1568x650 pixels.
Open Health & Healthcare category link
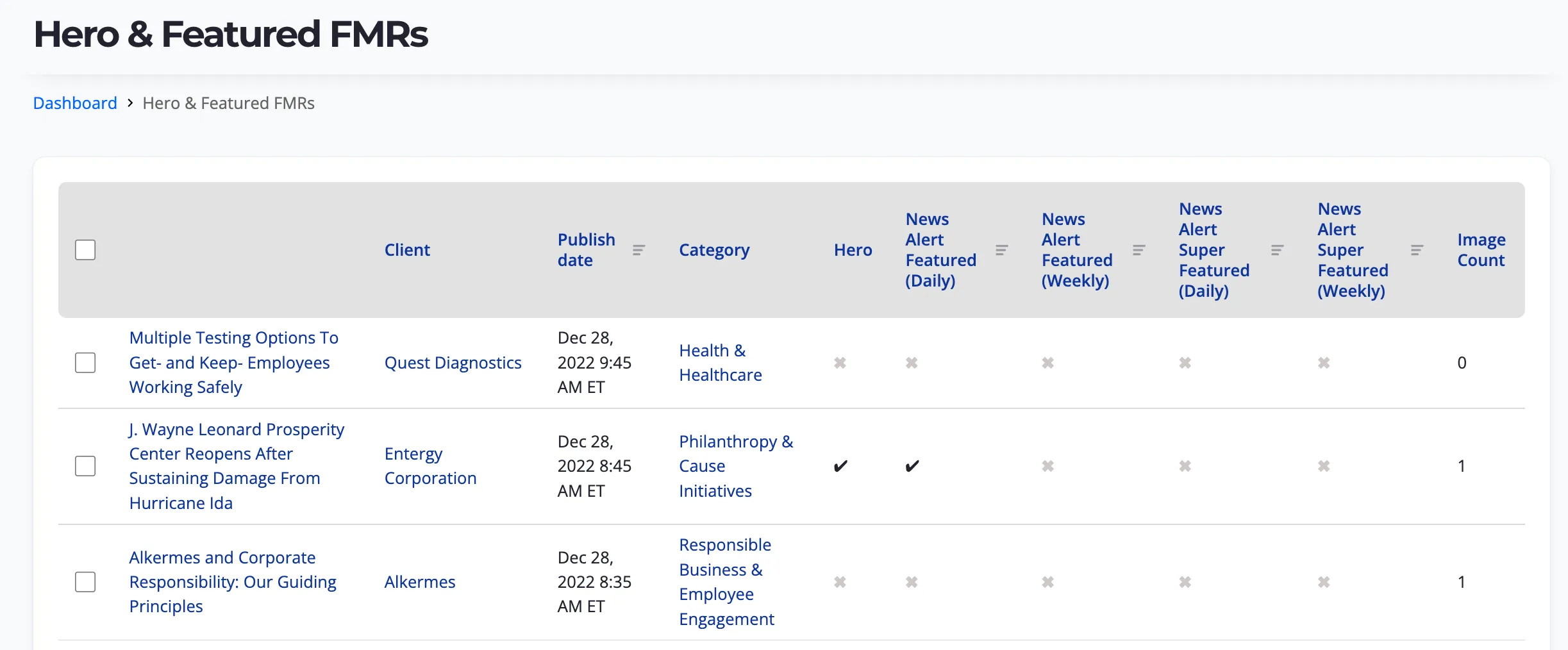pyautogui.click(x=721, y=363)
